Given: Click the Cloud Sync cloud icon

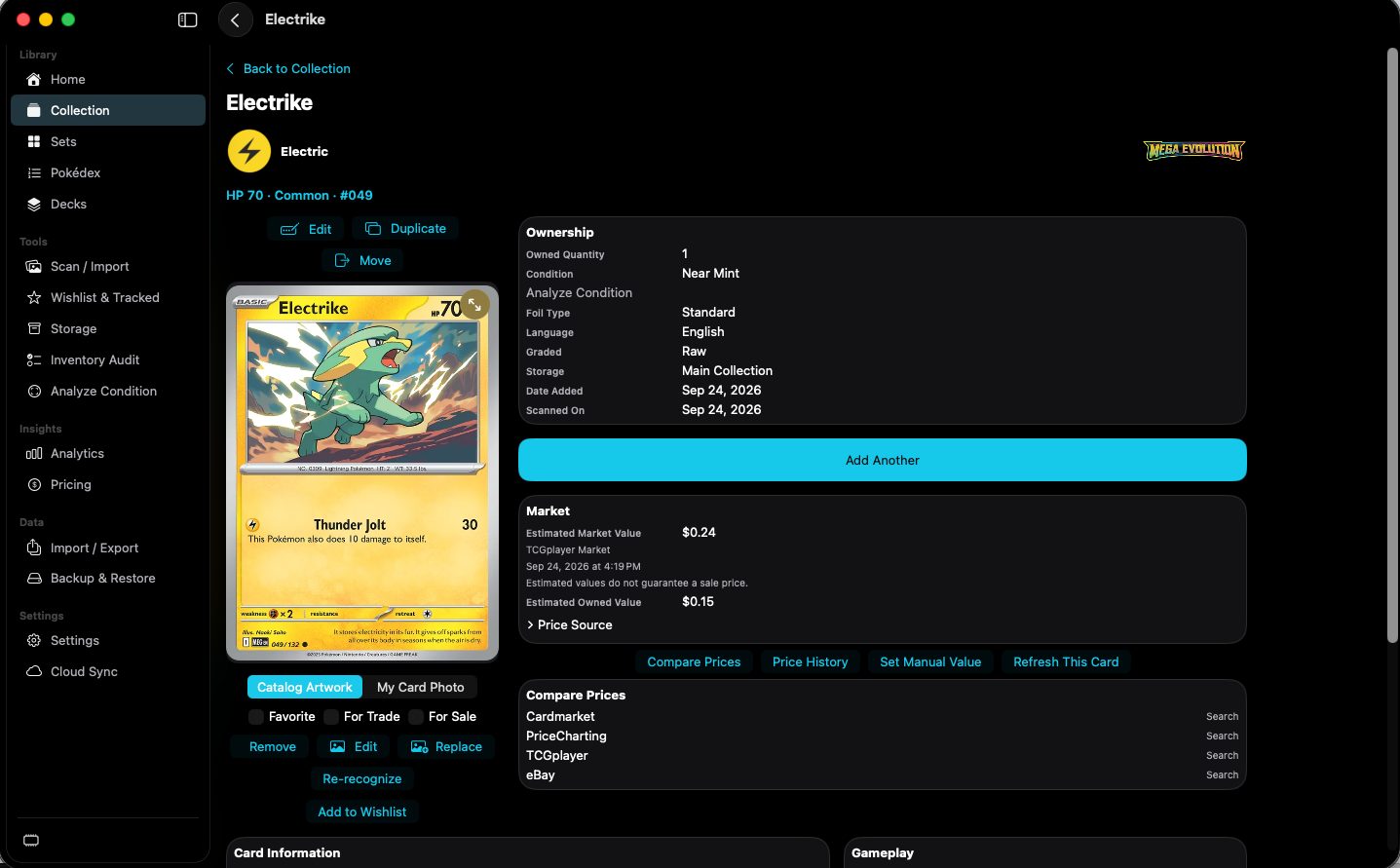Looking at the screenshot, I should 34,671.
